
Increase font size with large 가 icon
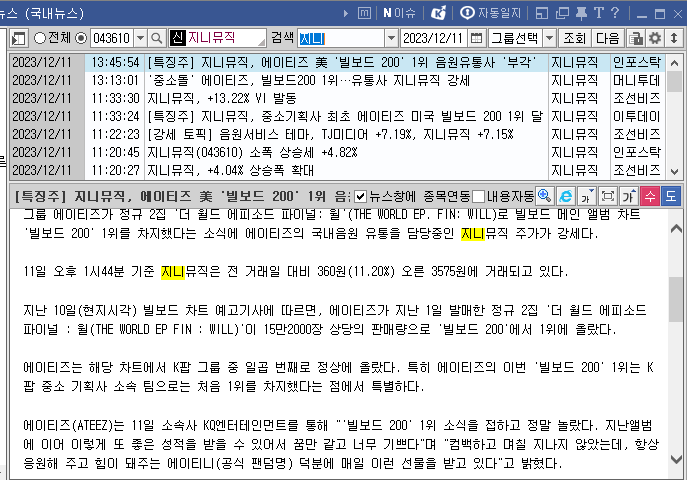tap(629, 196)
